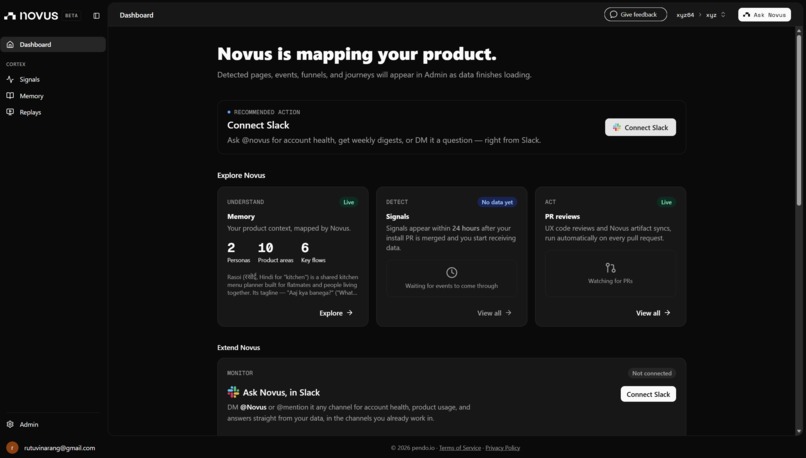Click the Slack logo beside Ask Novus
The width and height of the screenshot is (806, 458).
[233, 392]
